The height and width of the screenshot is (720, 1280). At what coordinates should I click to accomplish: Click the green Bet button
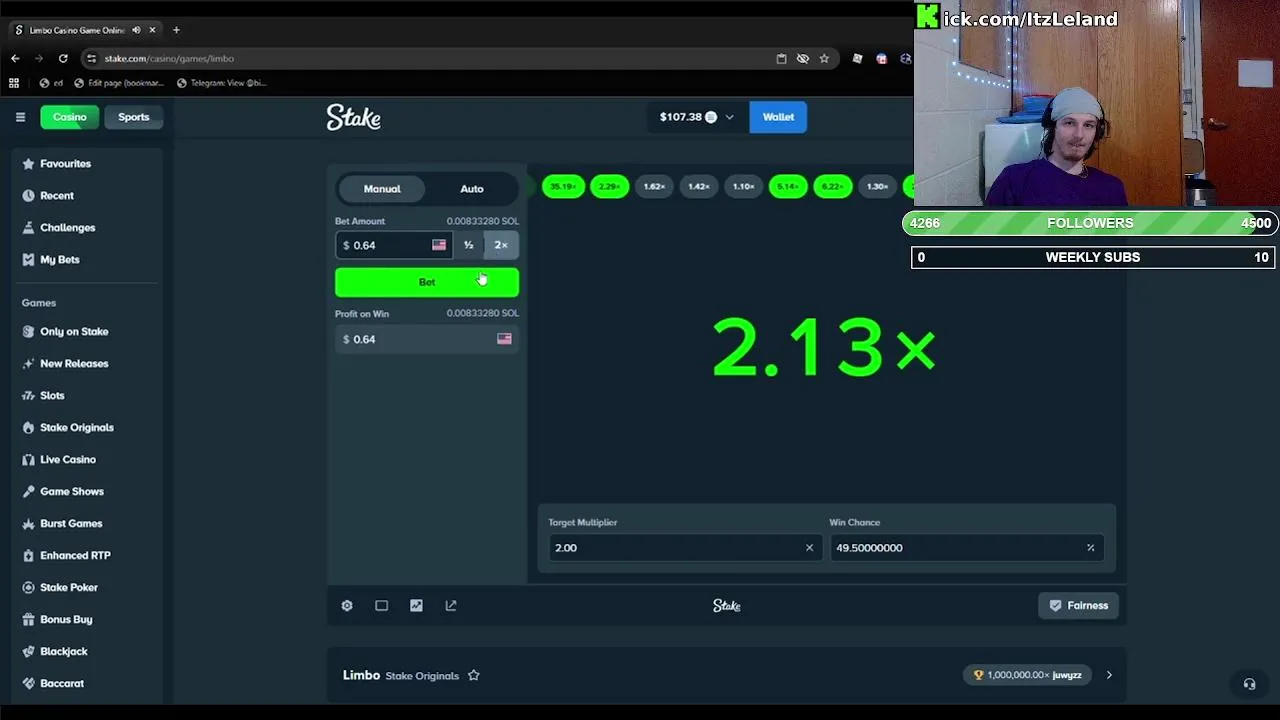click(x=427, y=282)
